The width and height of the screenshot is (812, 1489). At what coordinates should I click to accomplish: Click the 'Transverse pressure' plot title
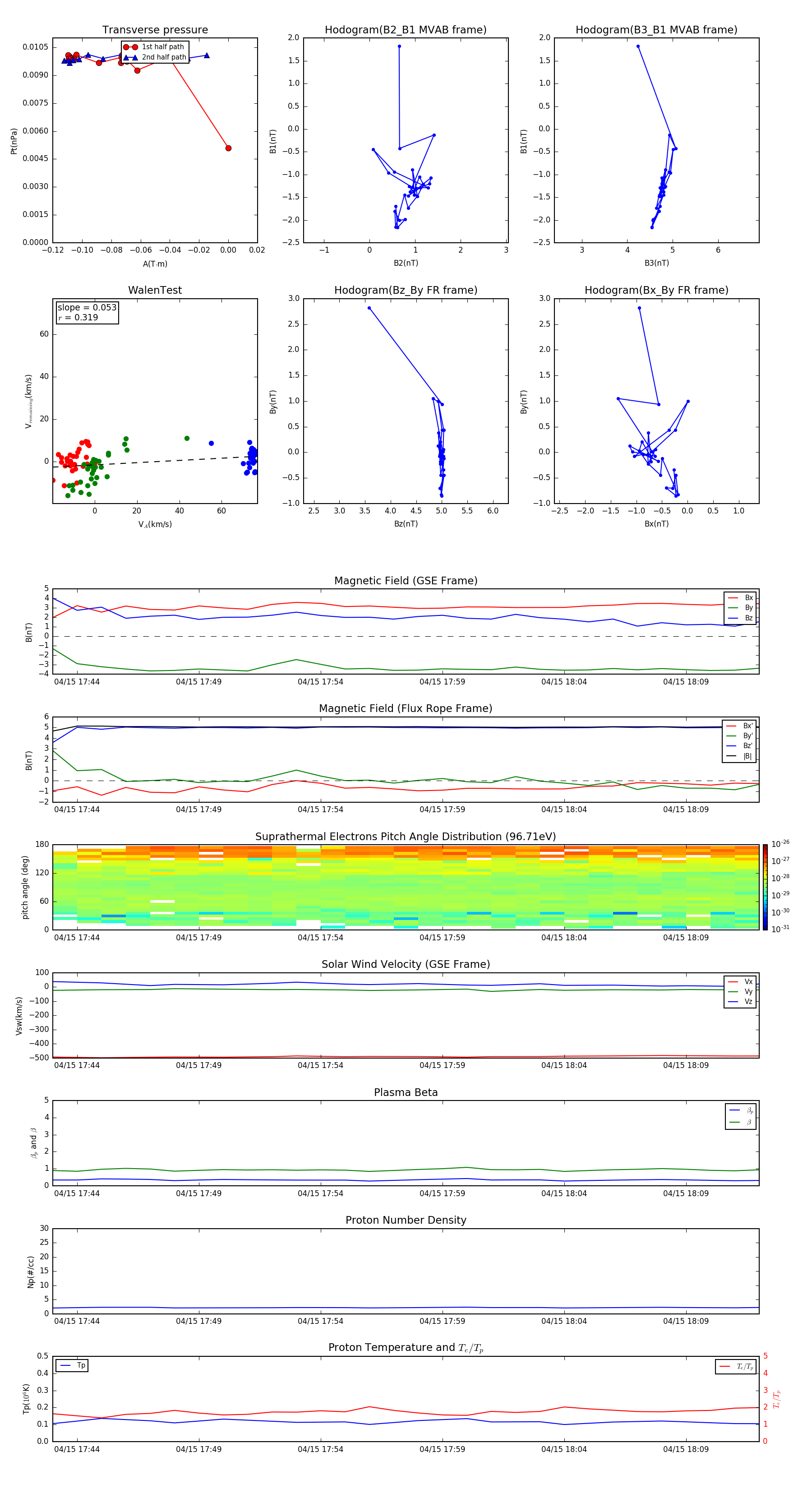(x=155, y=30)
